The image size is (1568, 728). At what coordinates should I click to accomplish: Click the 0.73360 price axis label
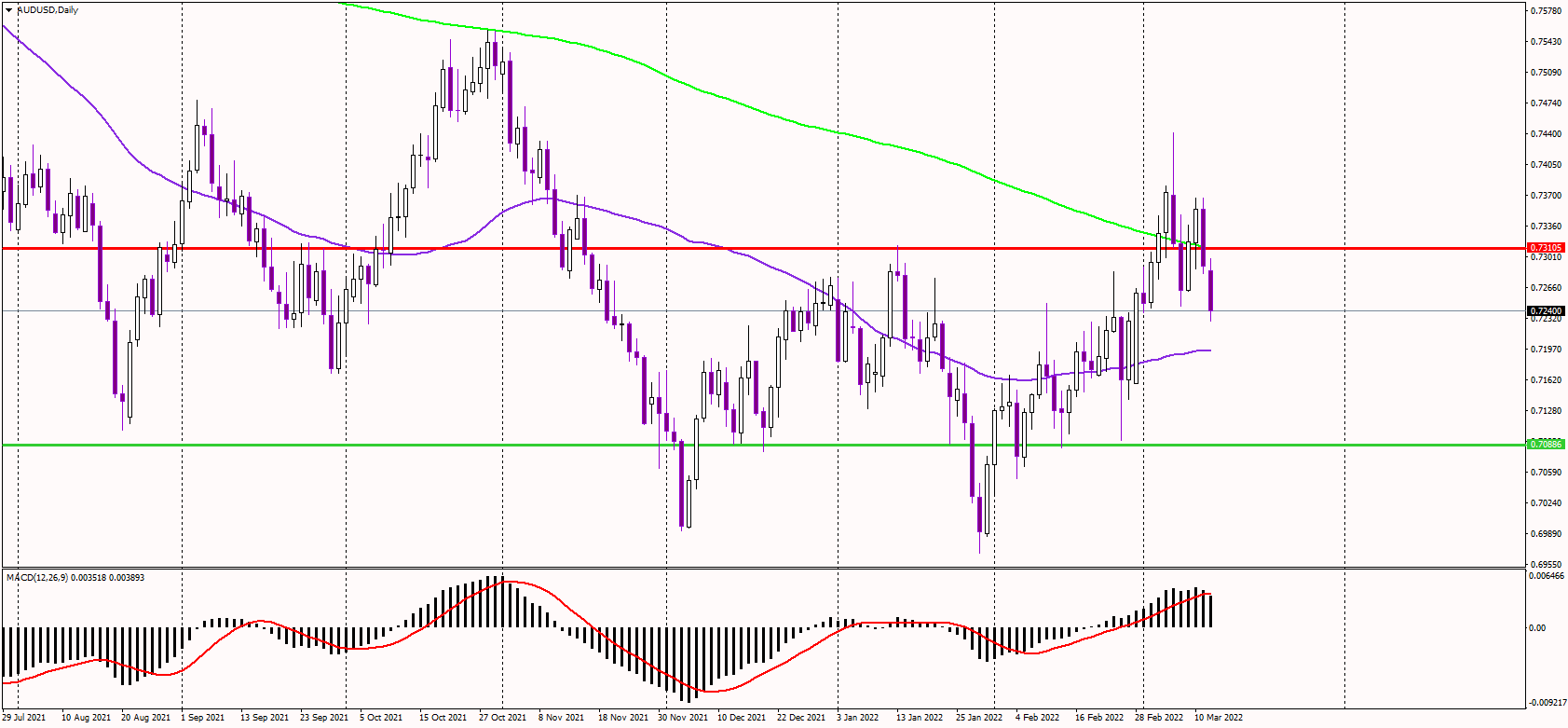point(1547,227)
